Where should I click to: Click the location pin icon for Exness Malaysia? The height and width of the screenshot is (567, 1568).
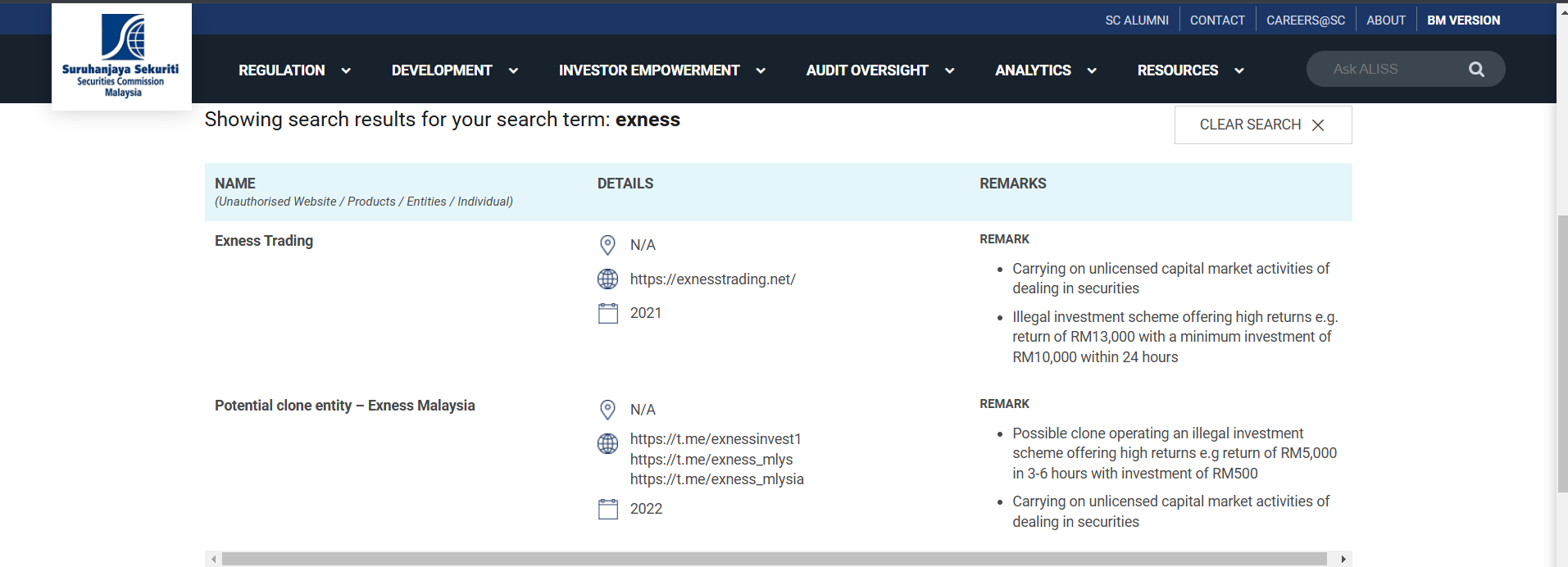(607, 410)
